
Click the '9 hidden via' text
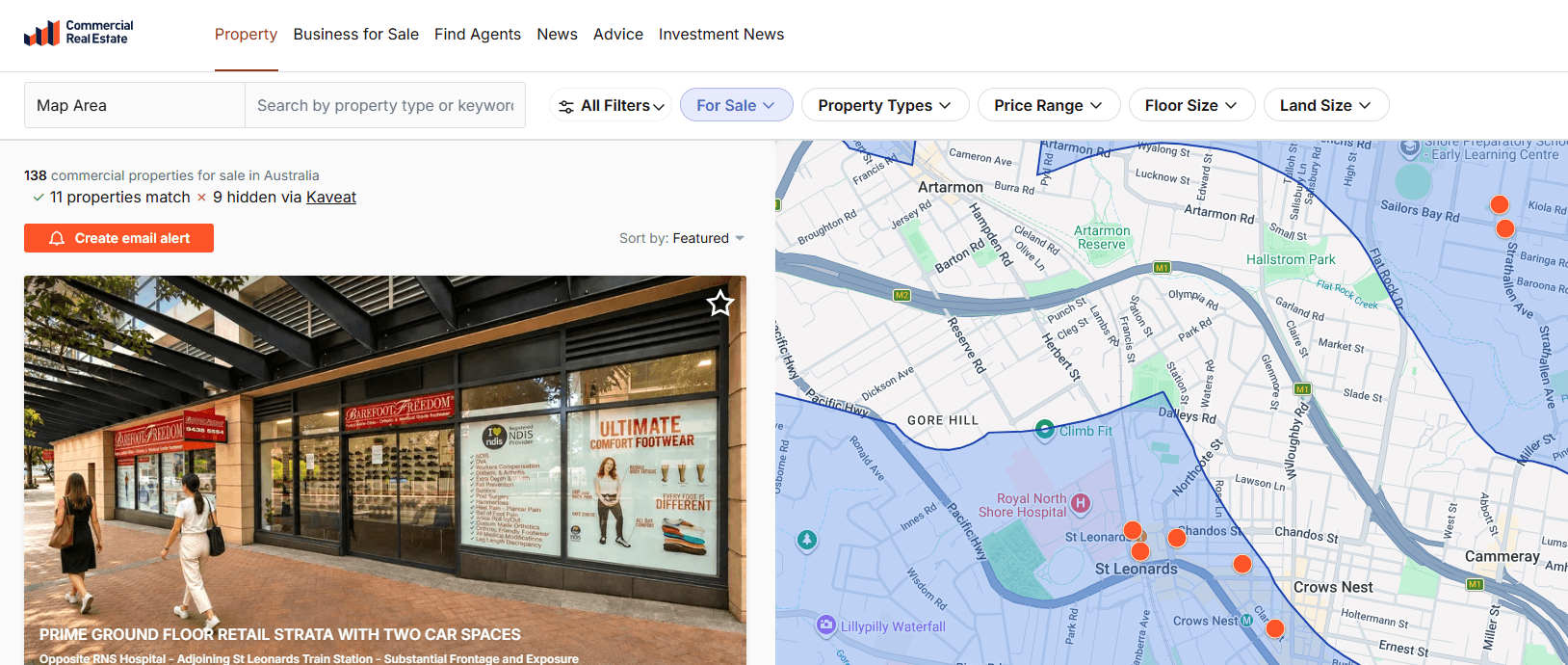point(257,197)
